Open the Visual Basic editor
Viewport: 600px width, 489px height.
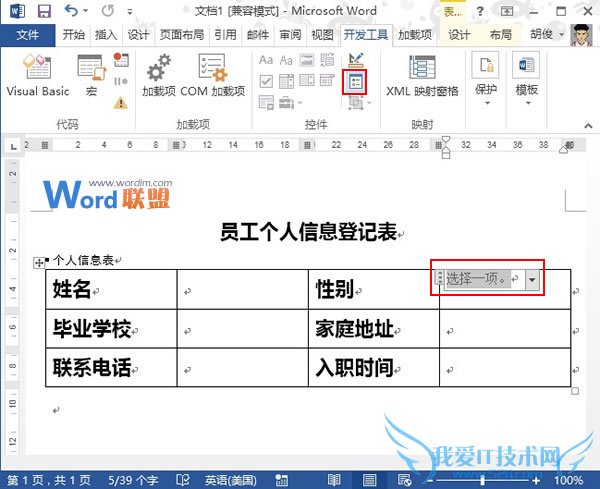coord(38,75)
